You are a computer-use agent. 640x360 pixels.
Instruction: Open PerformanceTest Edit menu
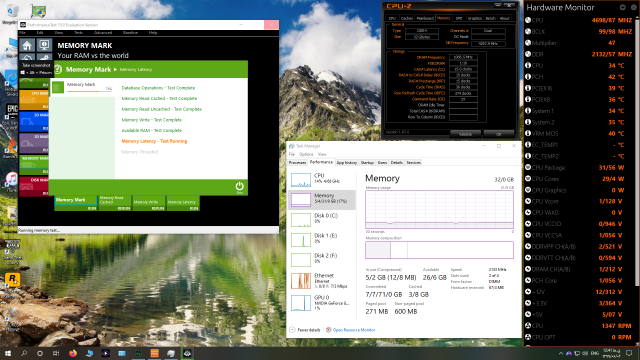pos(40,33)
